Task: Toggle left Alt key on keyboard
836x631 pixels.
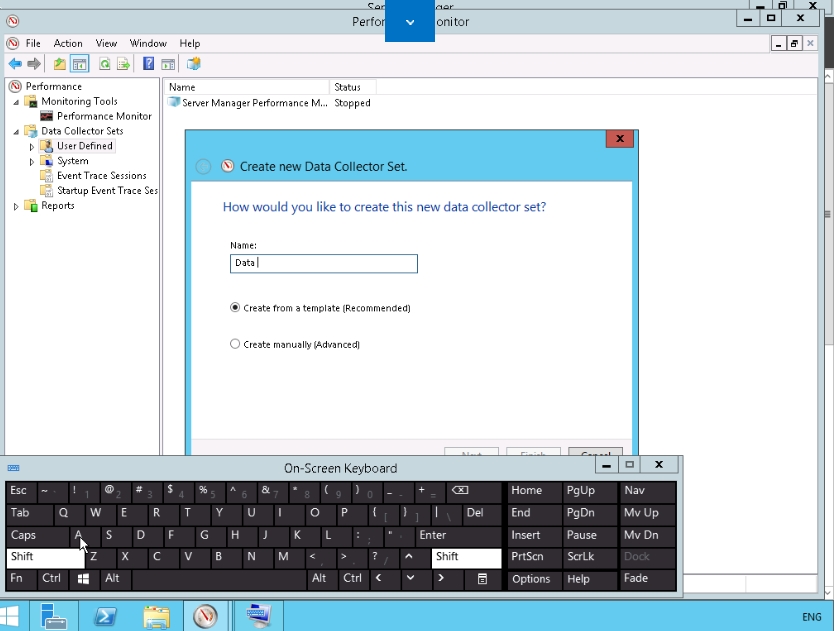Action: [x=116, y=579]
